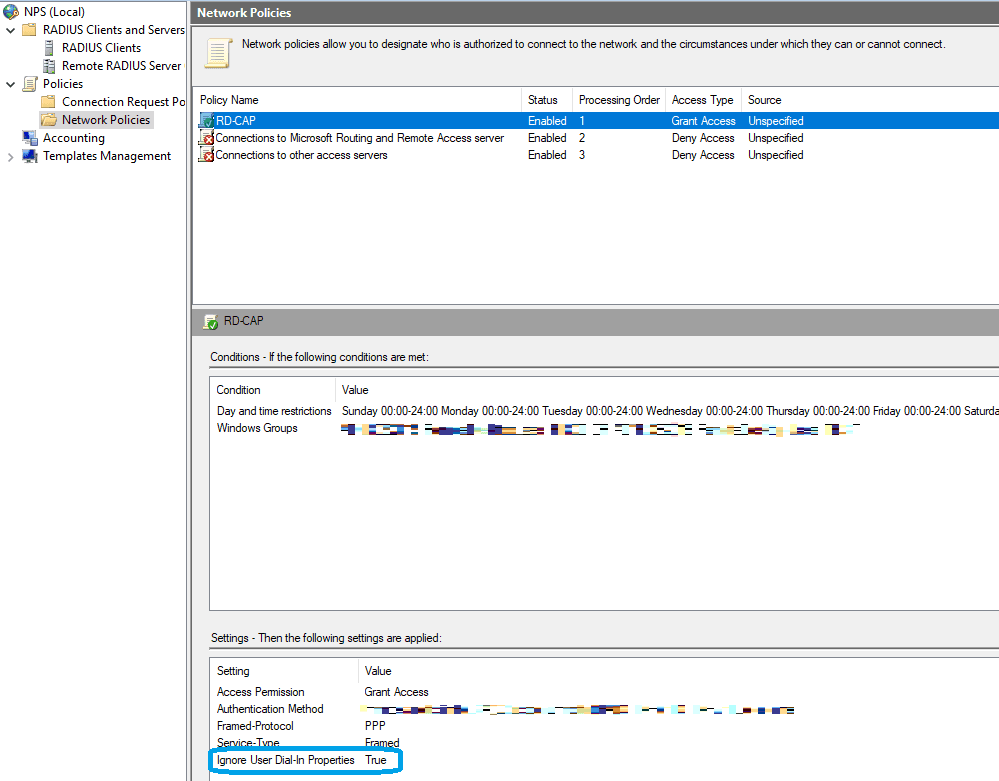Click the Remote RADIUS Server icon
Screen dimensions: 999x781
pyautogui.click(x=49, y=66)
